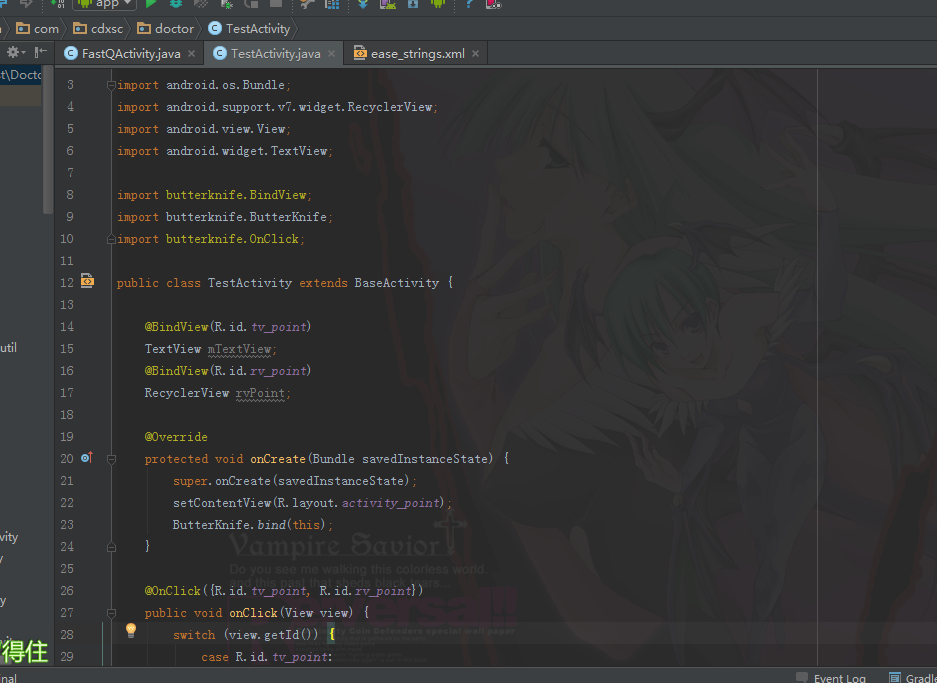Viewport: 937px width, 683px height.
Task: Click import android.view.View on line 5
Action: [204, 129]
